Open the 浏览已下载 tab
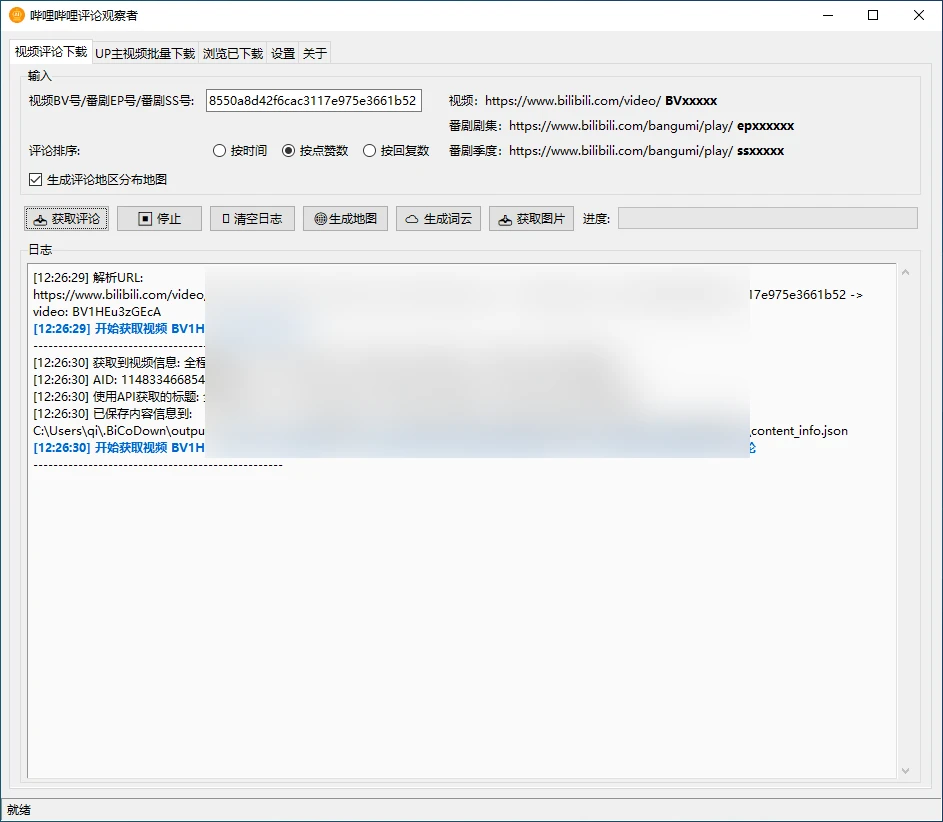This screenshot has width=943, height=822. click(232, 54)
